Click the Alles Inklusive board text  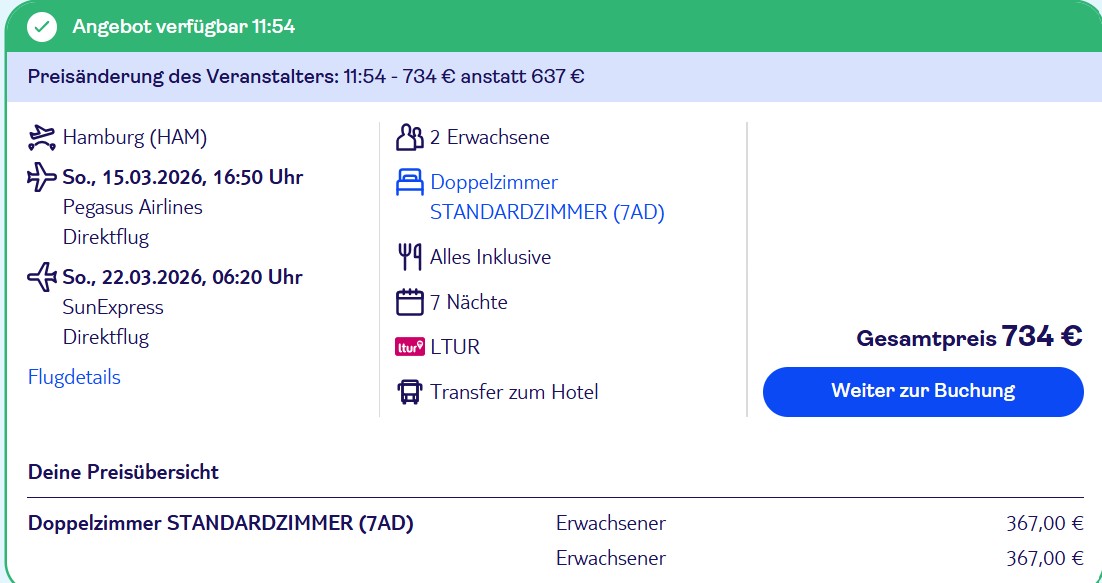[490, 257]
